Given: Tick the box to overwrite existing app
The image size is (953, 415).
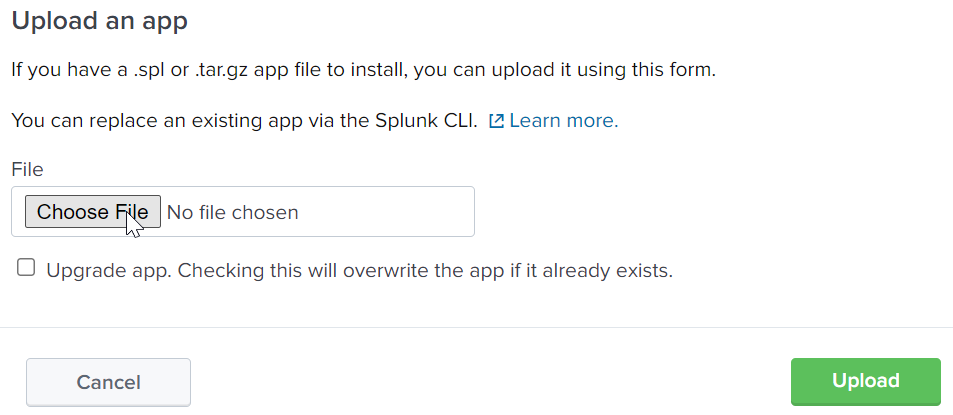Looking at the screenshot, I should click(x=26, y=268).
